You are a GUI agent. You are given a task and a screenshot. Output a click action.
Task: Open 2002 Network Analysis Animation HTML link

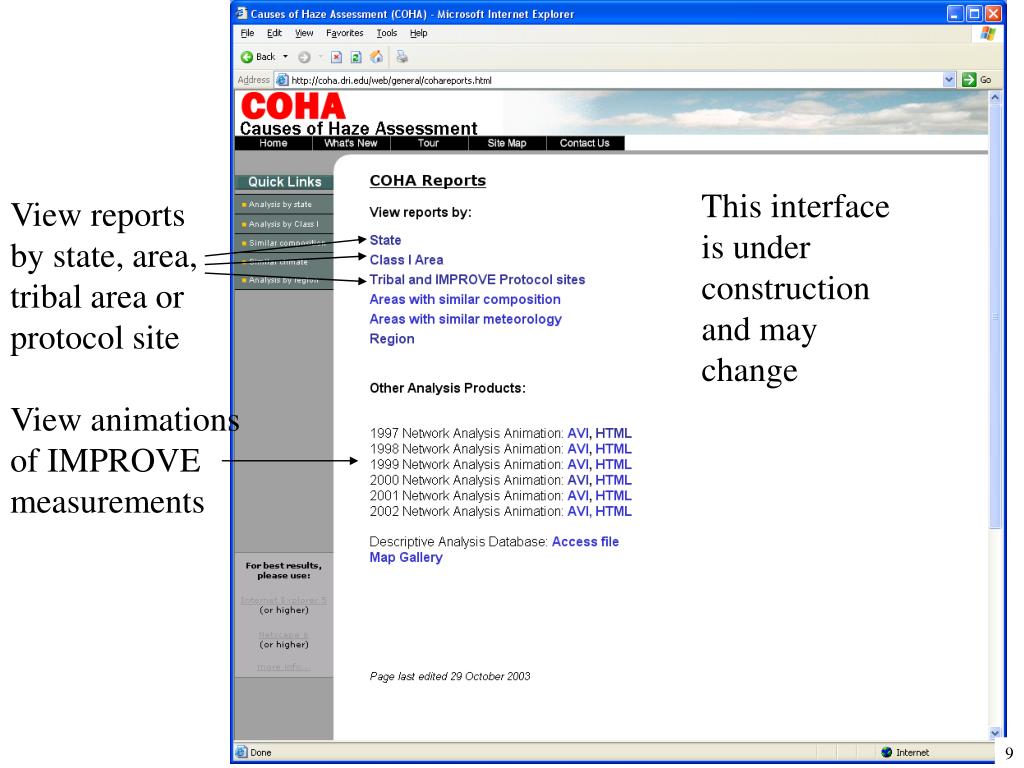point(613,511)
